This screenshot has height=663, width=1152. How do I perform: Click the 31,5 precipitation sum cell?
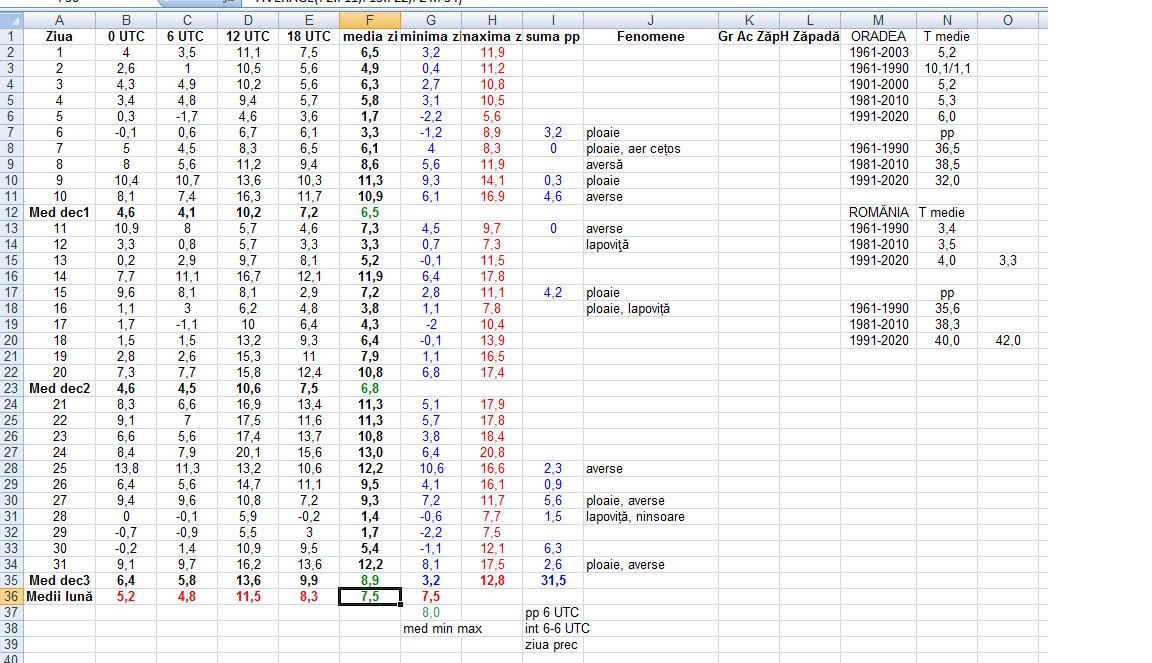[x=553, y=580]
